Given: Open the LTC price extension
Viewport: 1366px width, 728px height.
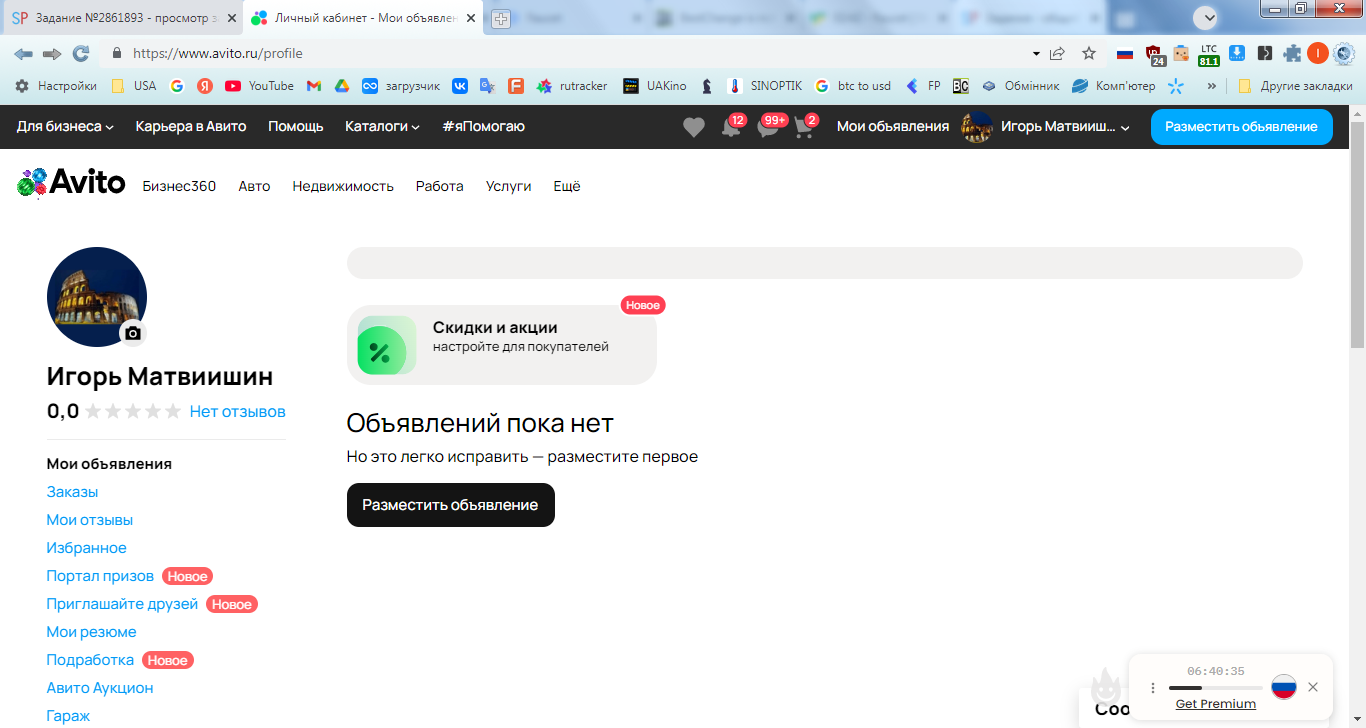Looking at the screenshot, I should tap(1209, 54).
